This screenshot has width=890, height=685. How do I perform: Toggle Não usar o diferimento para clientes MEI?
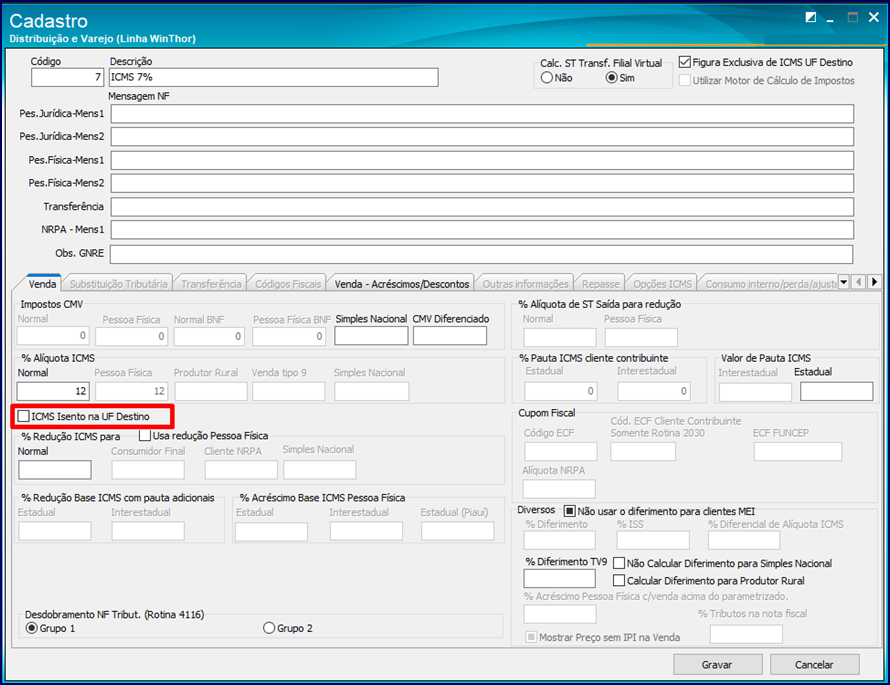pos(569,511)
